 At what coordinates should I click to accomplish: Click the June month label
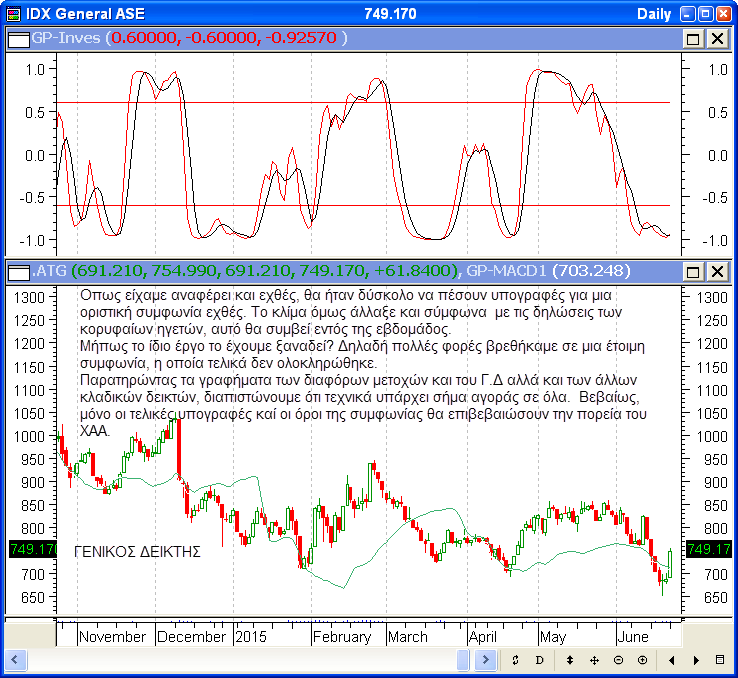pos(633,637)
